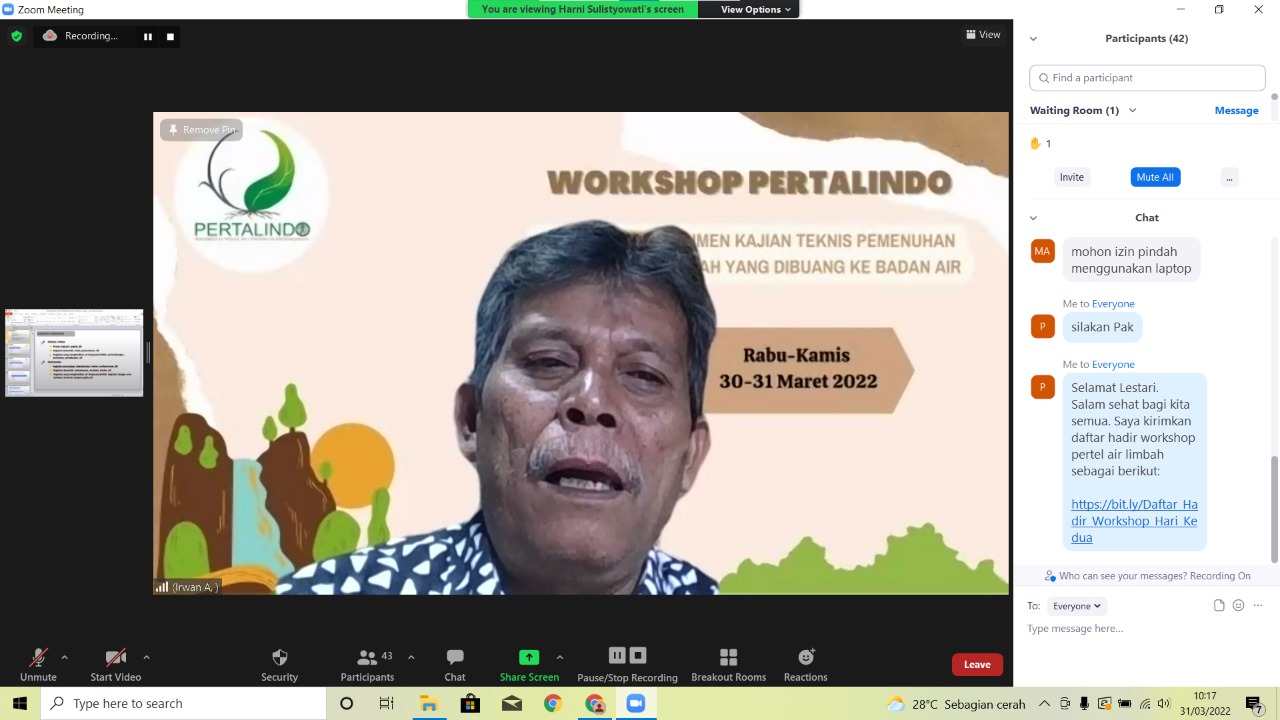
Task: Click the Find a participant field
Action: 1147,78
